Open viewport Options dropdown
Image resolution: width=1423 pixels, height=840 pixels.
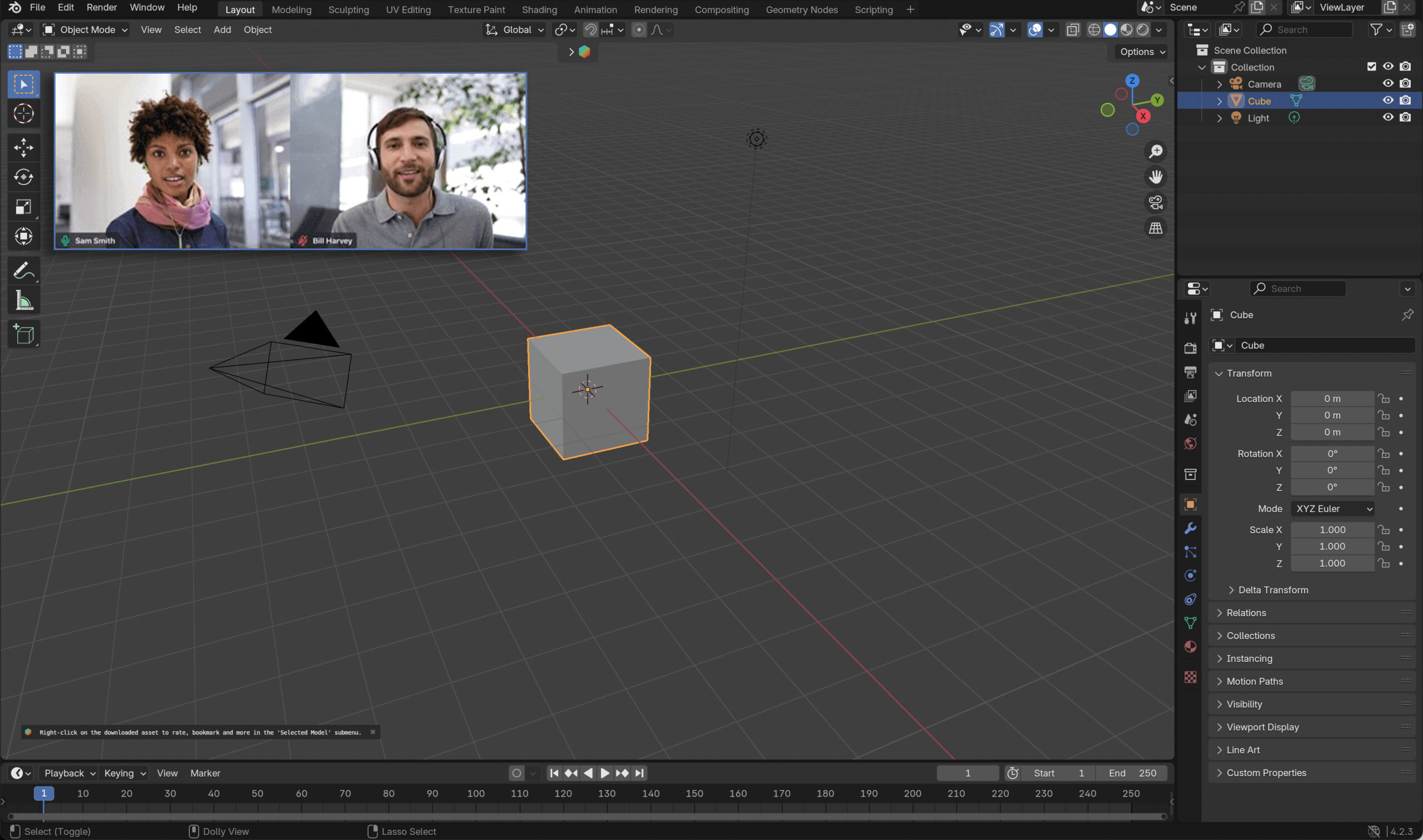click(1142, 52)
